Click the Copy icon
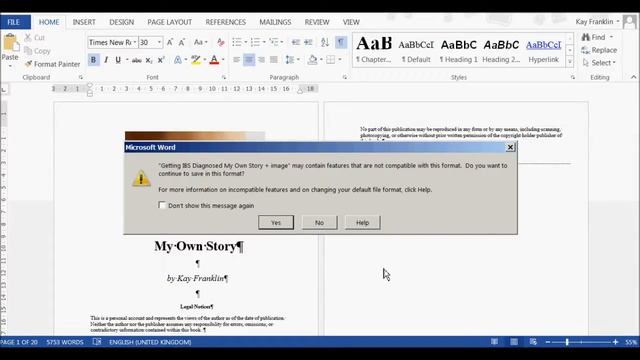The height and width of the screenshot is (360, 640). pos(28,51)
